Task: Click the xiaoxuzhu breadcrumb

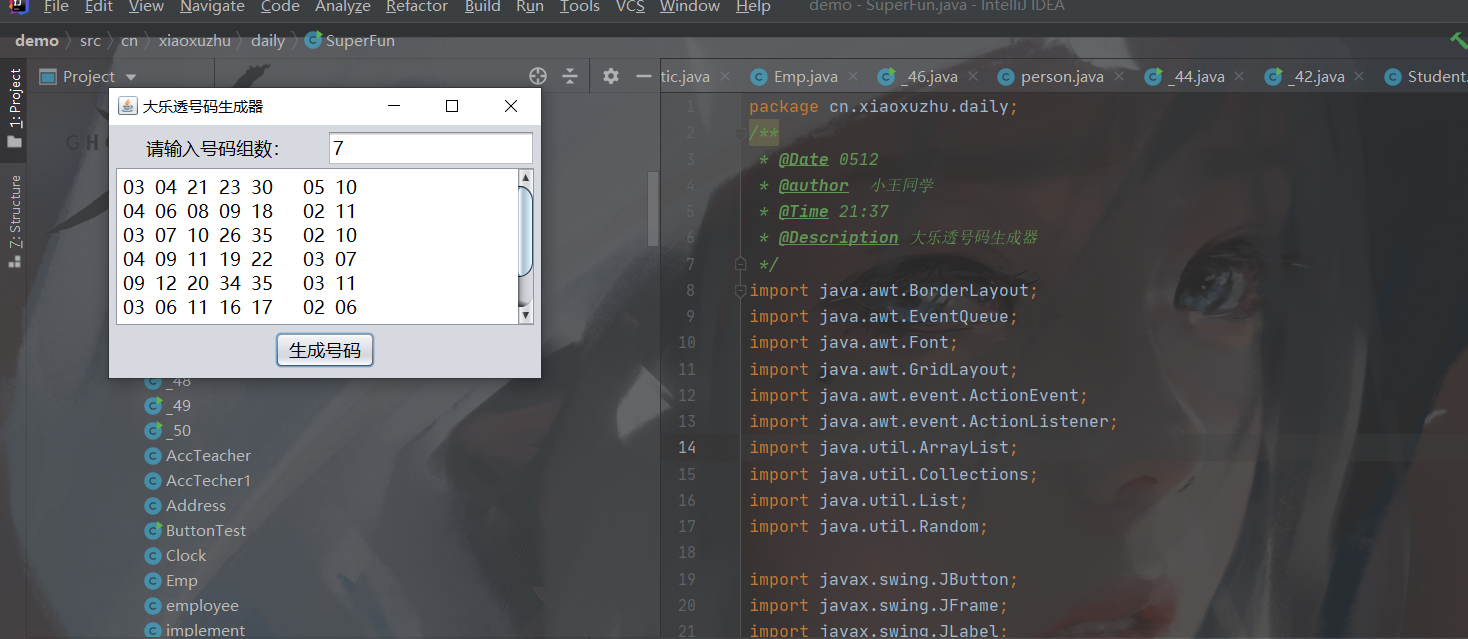Action: [x=194, y=41]
